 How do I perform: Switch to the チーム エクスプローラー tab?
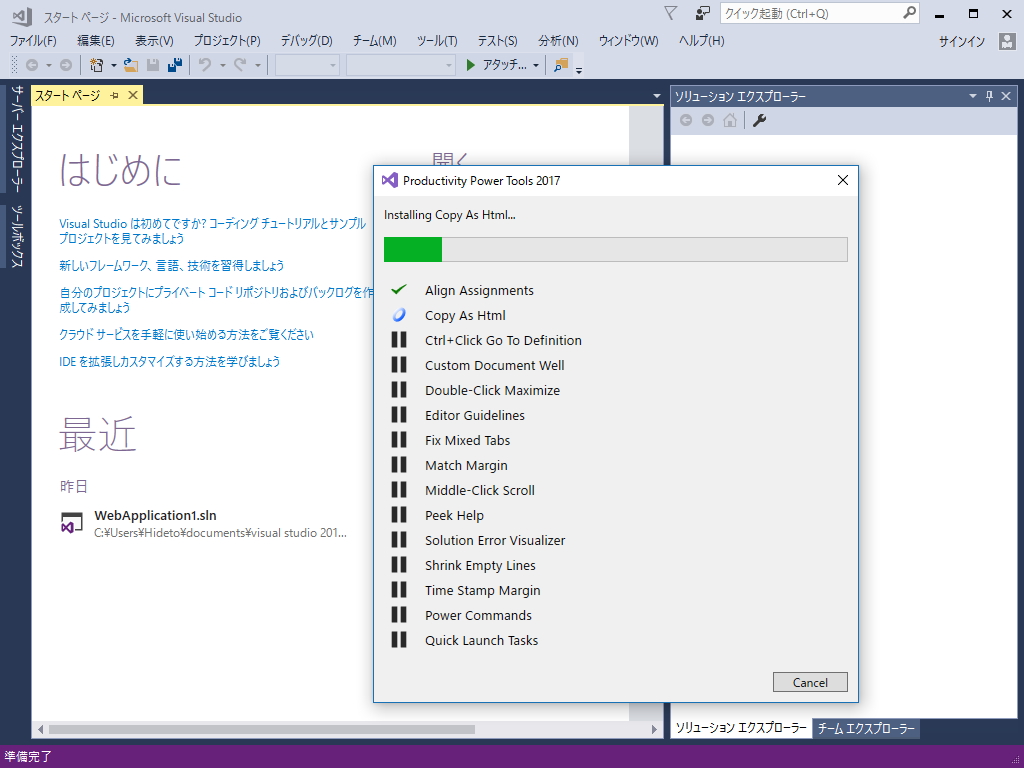coord(866,728)
